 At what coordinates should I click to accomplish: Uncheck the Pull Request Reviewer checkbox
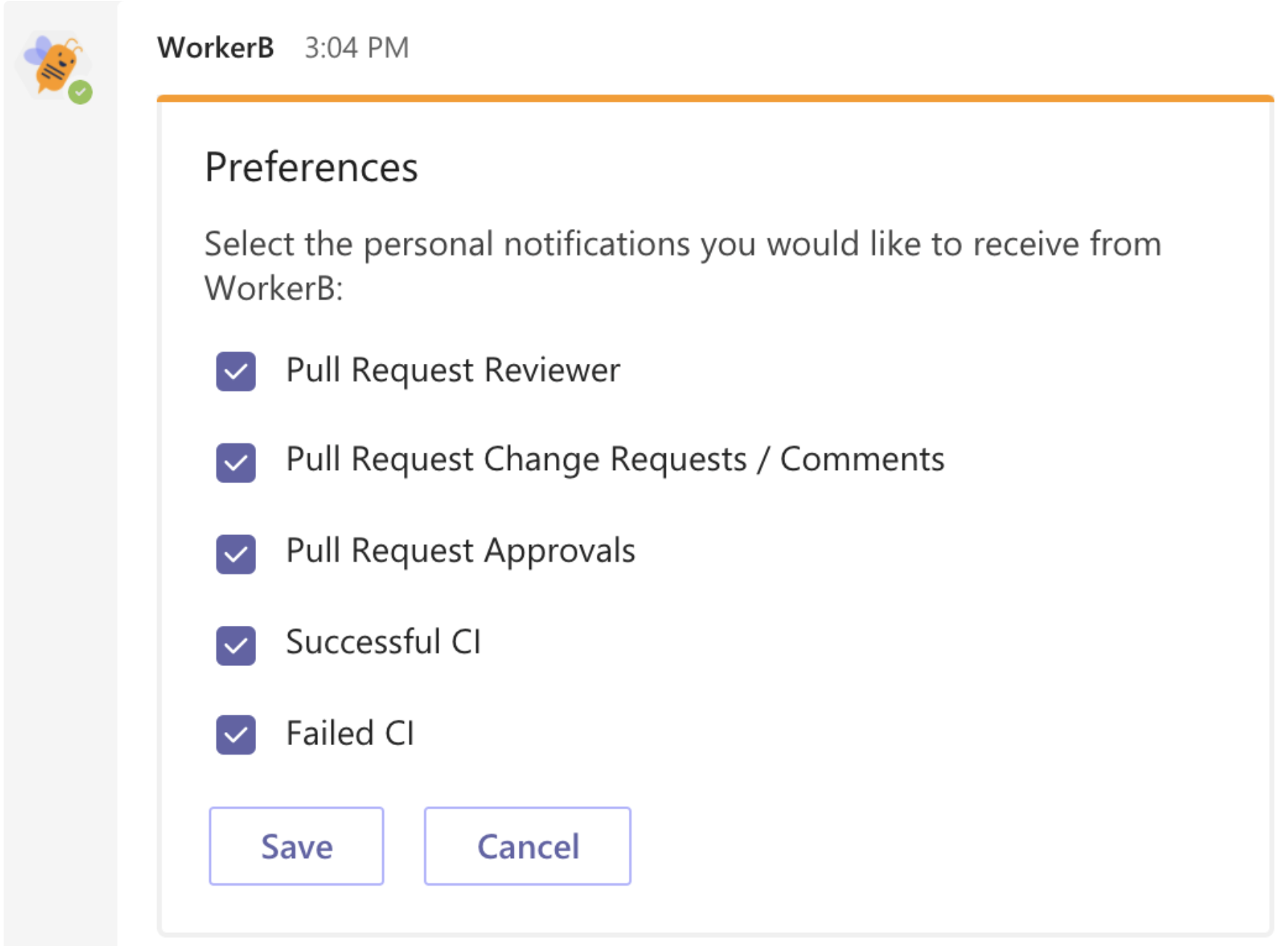236,371
